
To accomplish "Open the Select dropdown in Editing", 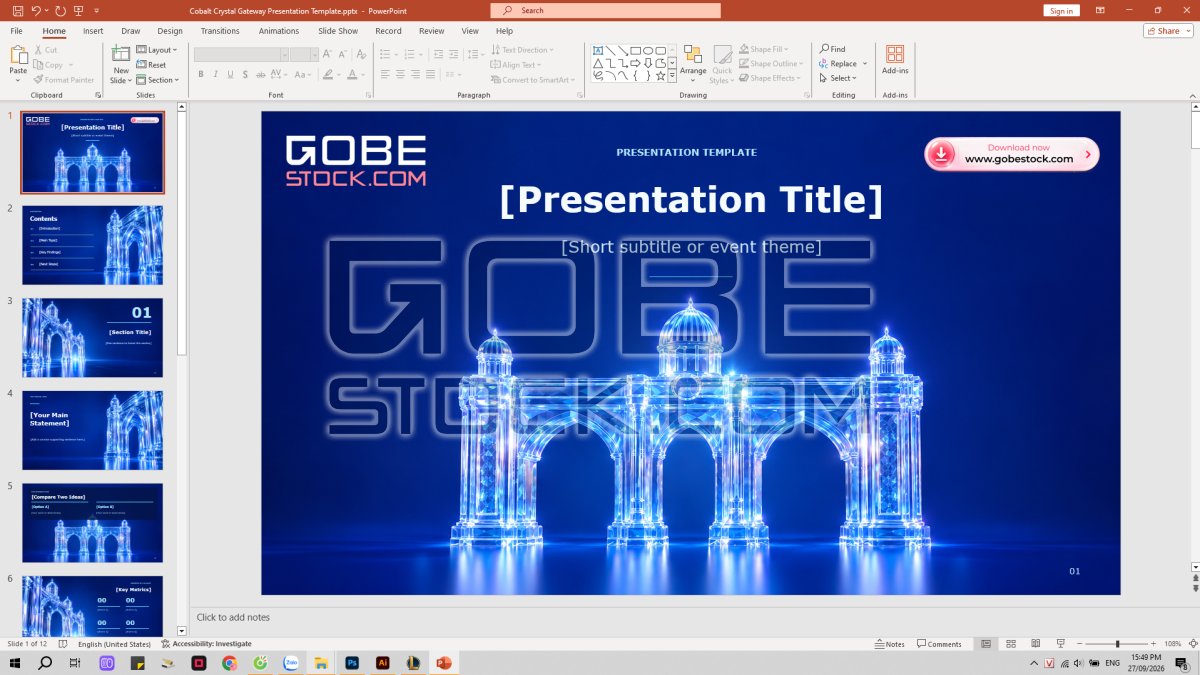I will 838,78.
